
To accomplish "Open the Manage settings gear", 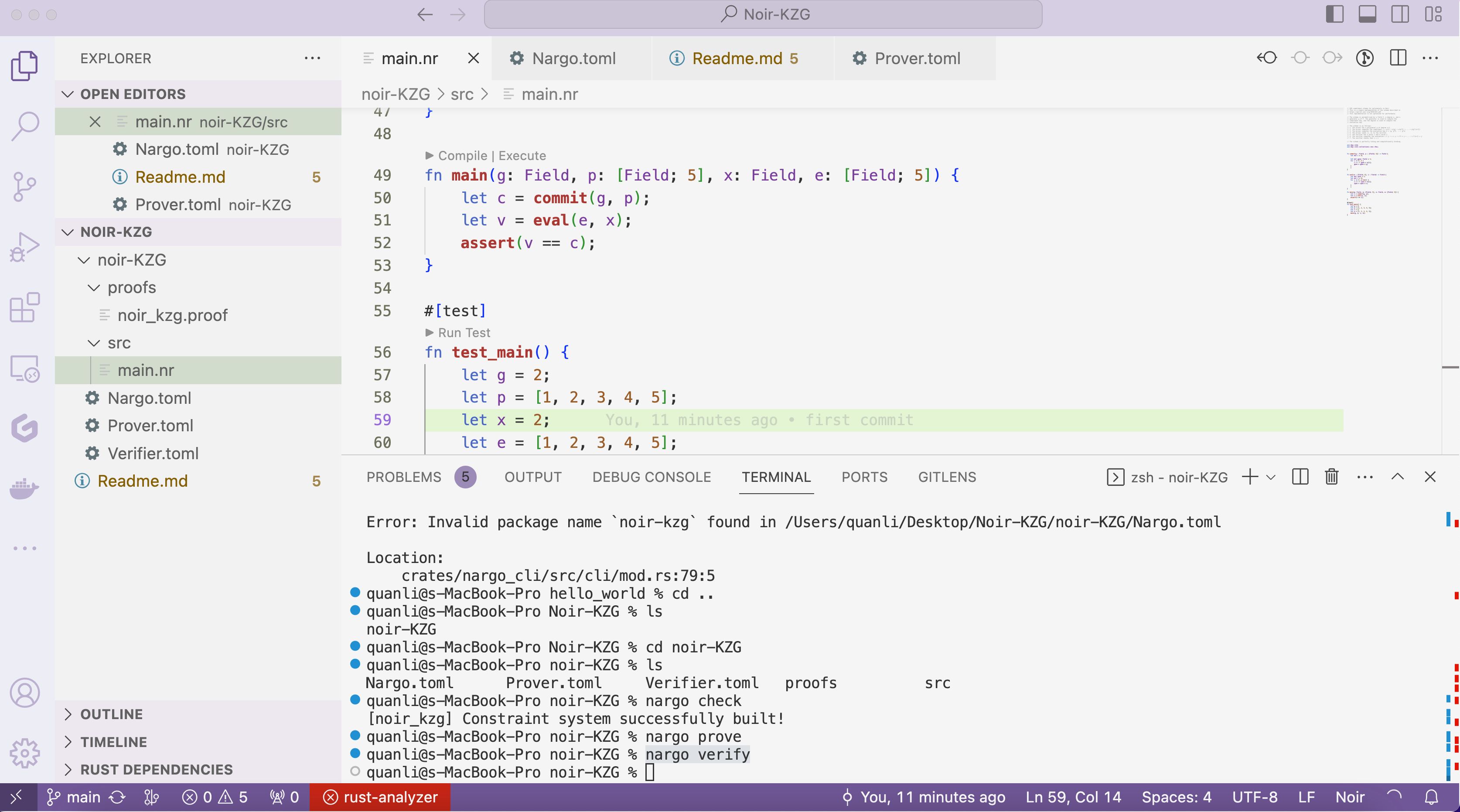I will coord(24,753).
